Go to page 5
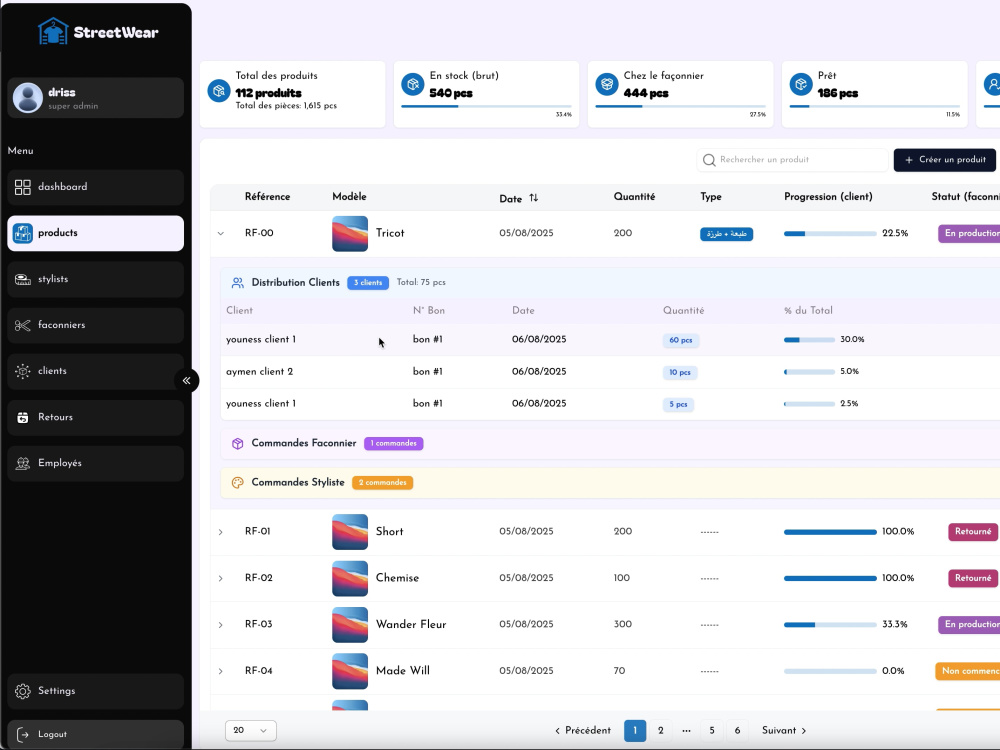This screenshot has width=1000, height=750. point(712,731)
